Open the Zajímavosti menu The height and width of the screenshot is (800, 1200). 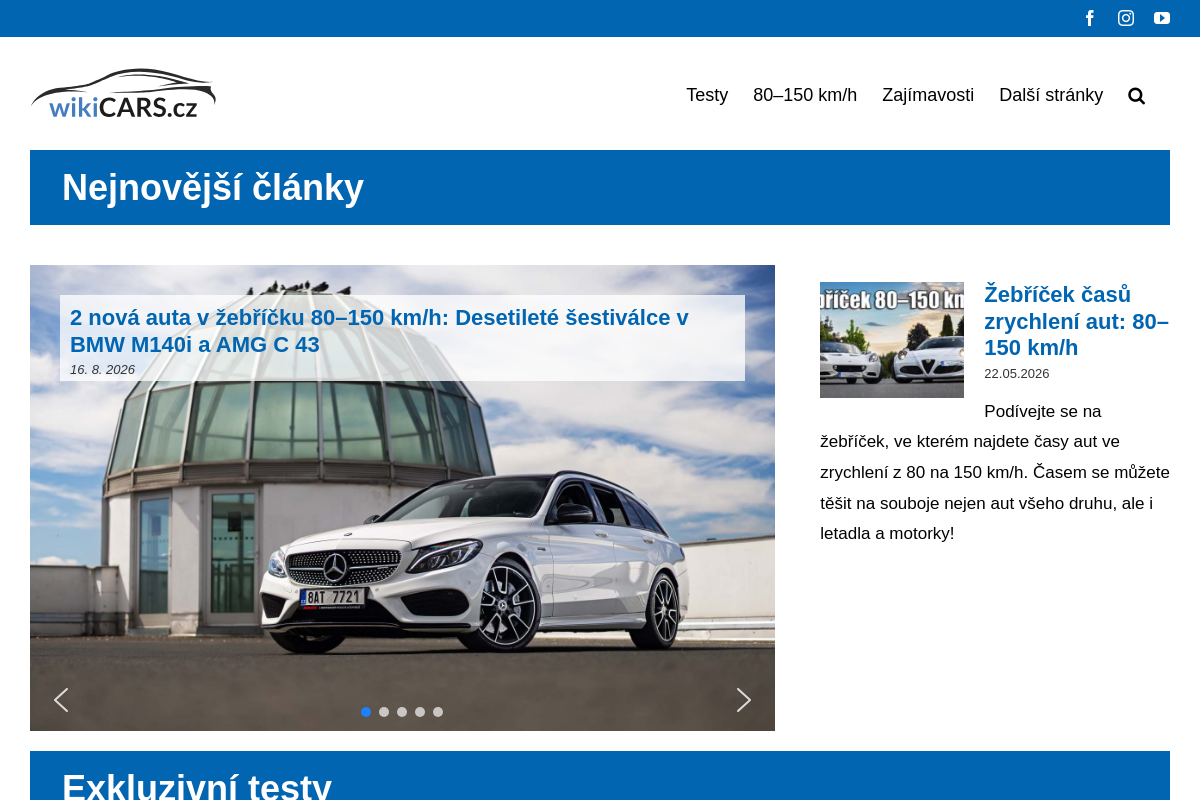point(928,95)
